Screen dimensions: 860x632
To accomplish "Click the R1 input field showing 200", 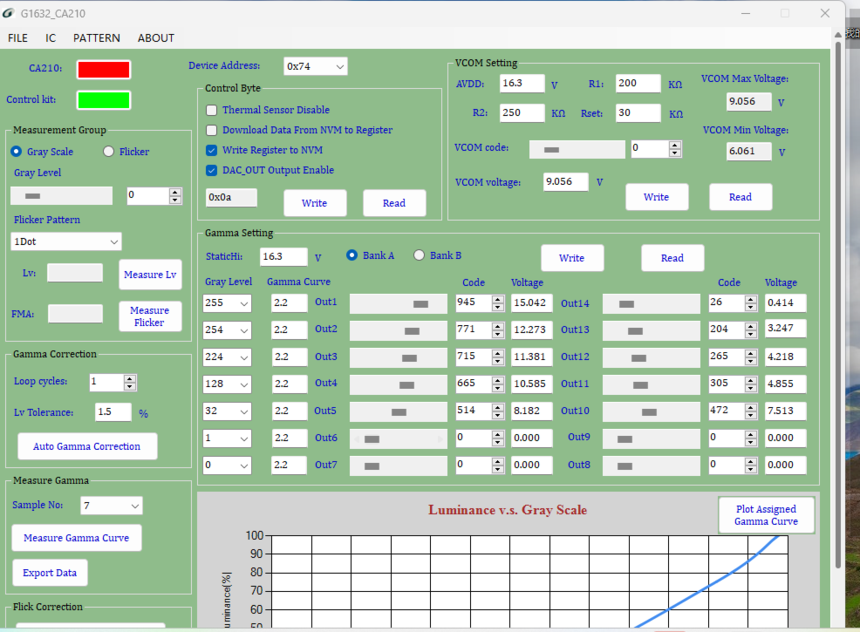I will click(x=638, y=83).
